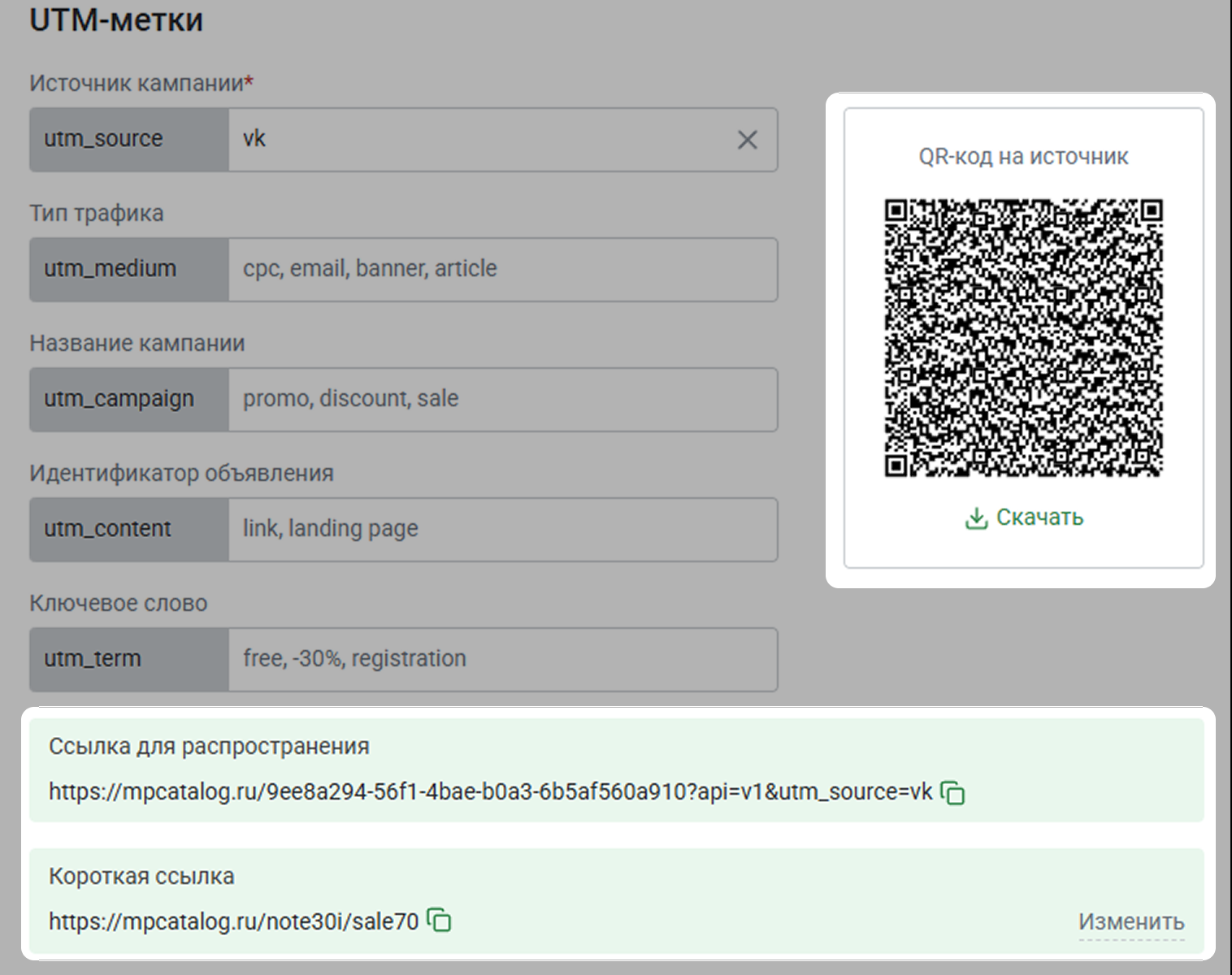Click Изменить to edit the short link
Viewport: 1232px width, 975px height.
tap(1130, 922)
